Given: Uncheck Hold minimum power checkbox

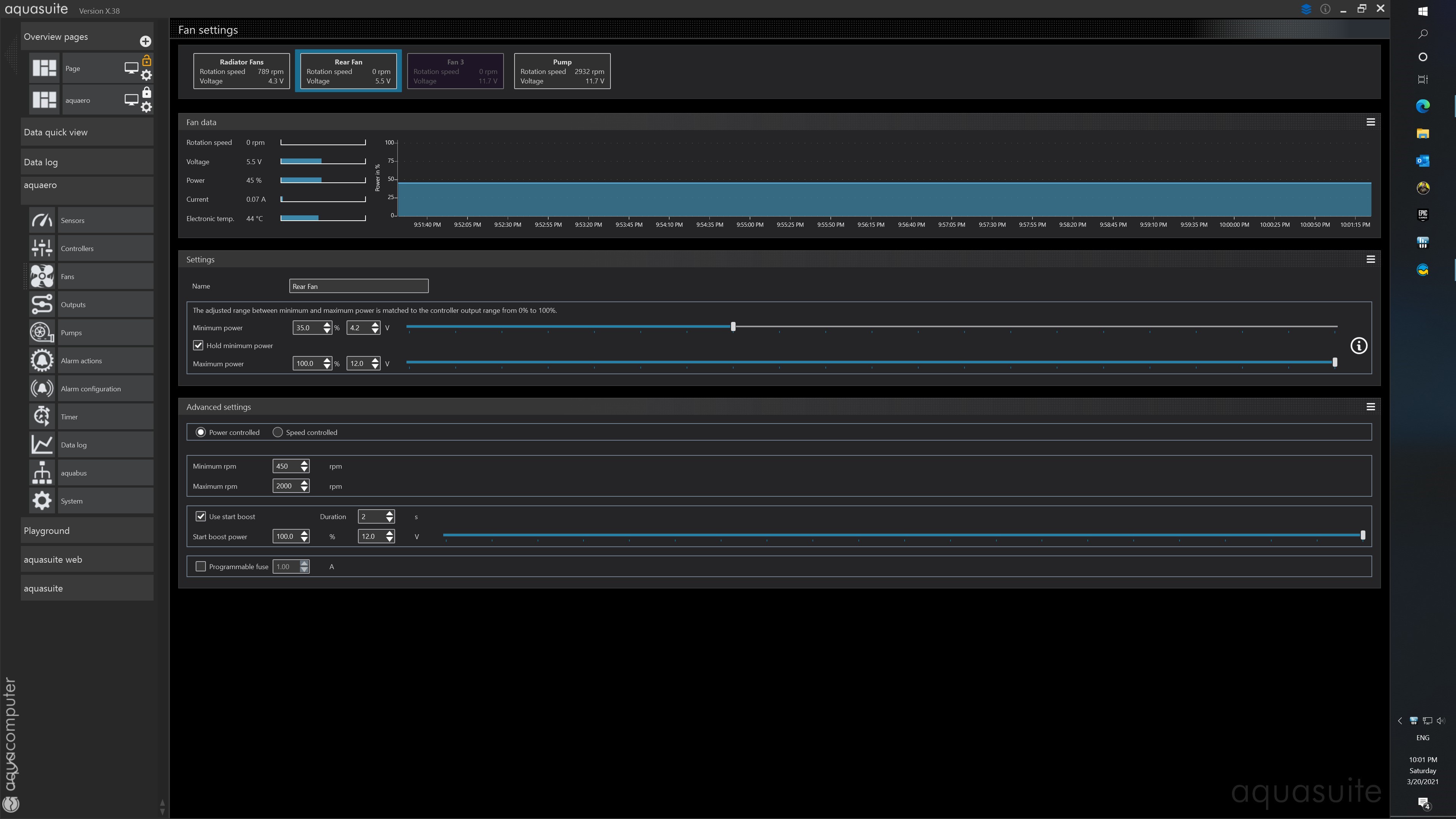Looking at the screenshot, I should [198, 345].
